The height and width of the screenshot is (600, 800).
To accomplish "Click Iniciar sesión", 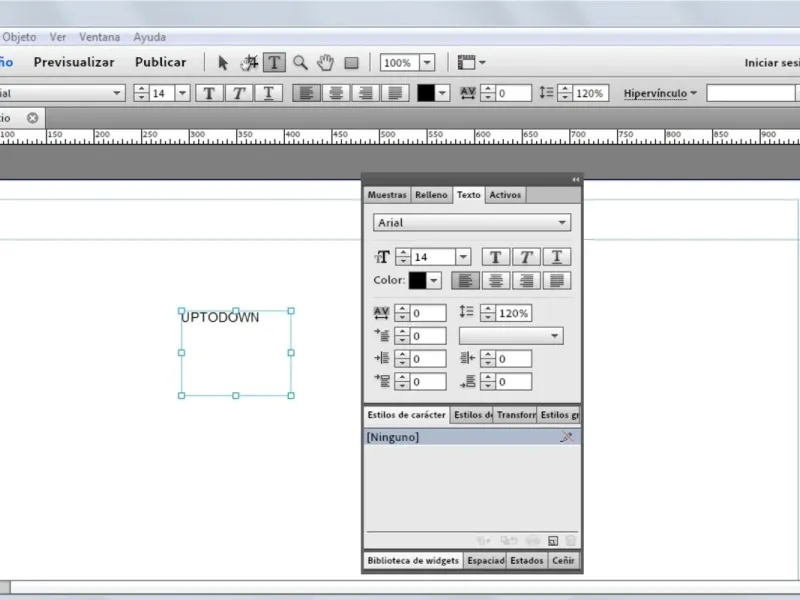I will (x=772, y=63).
